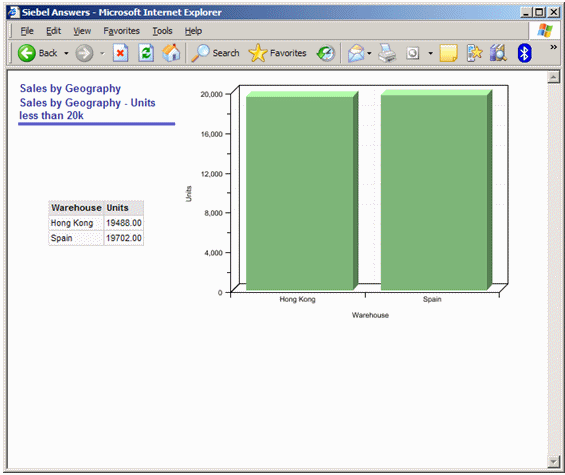The image size is (565, 475).
Task: Click the Print icon in the toolbar
Action: pos(387,53)
